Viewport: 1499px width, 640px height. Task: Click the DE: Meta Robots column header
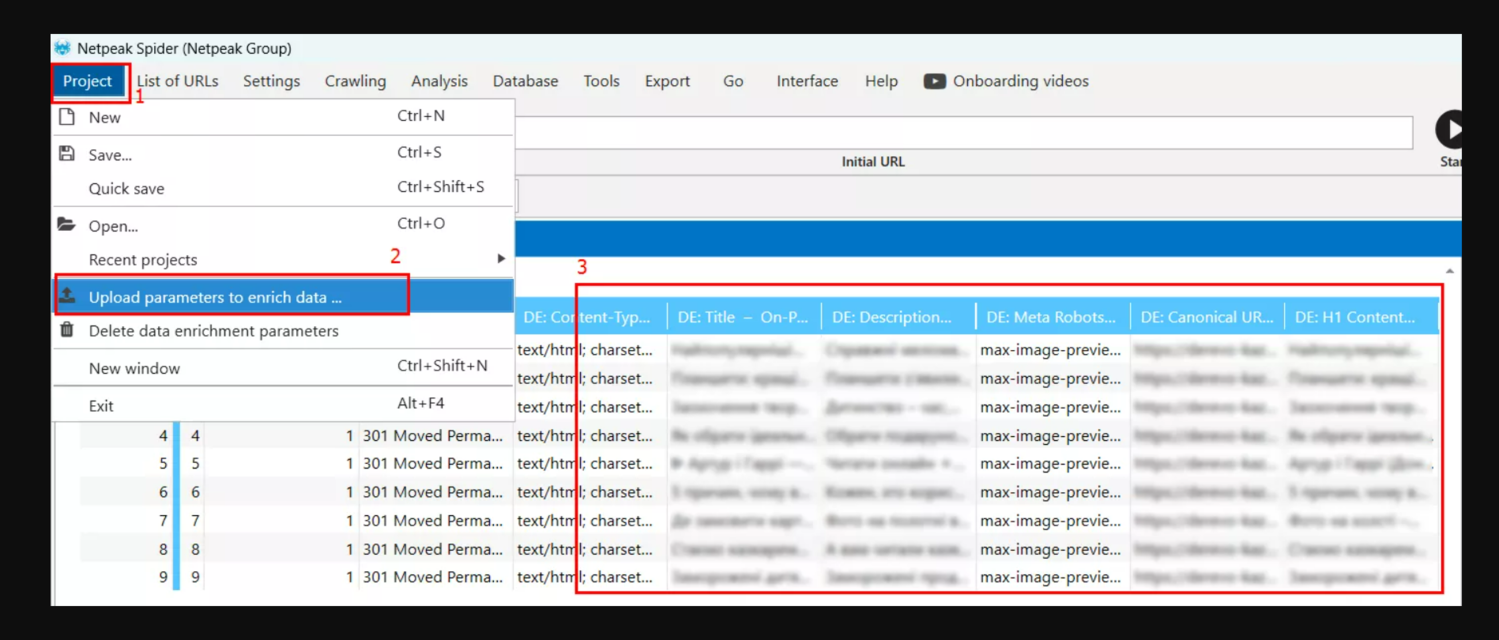pyautogui.click(x=1050, y=317)
